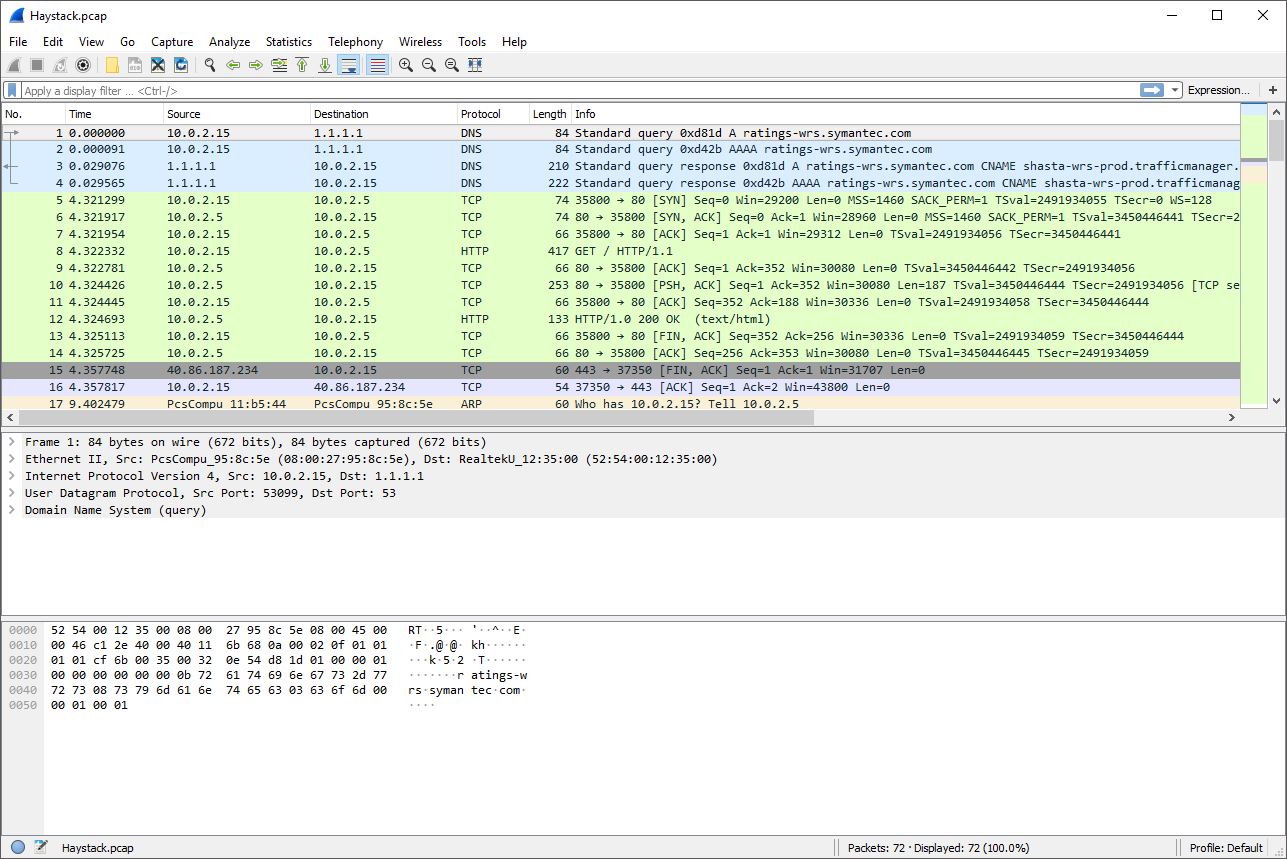Select packet 15 from 40.86.187.234

point(620,370)
